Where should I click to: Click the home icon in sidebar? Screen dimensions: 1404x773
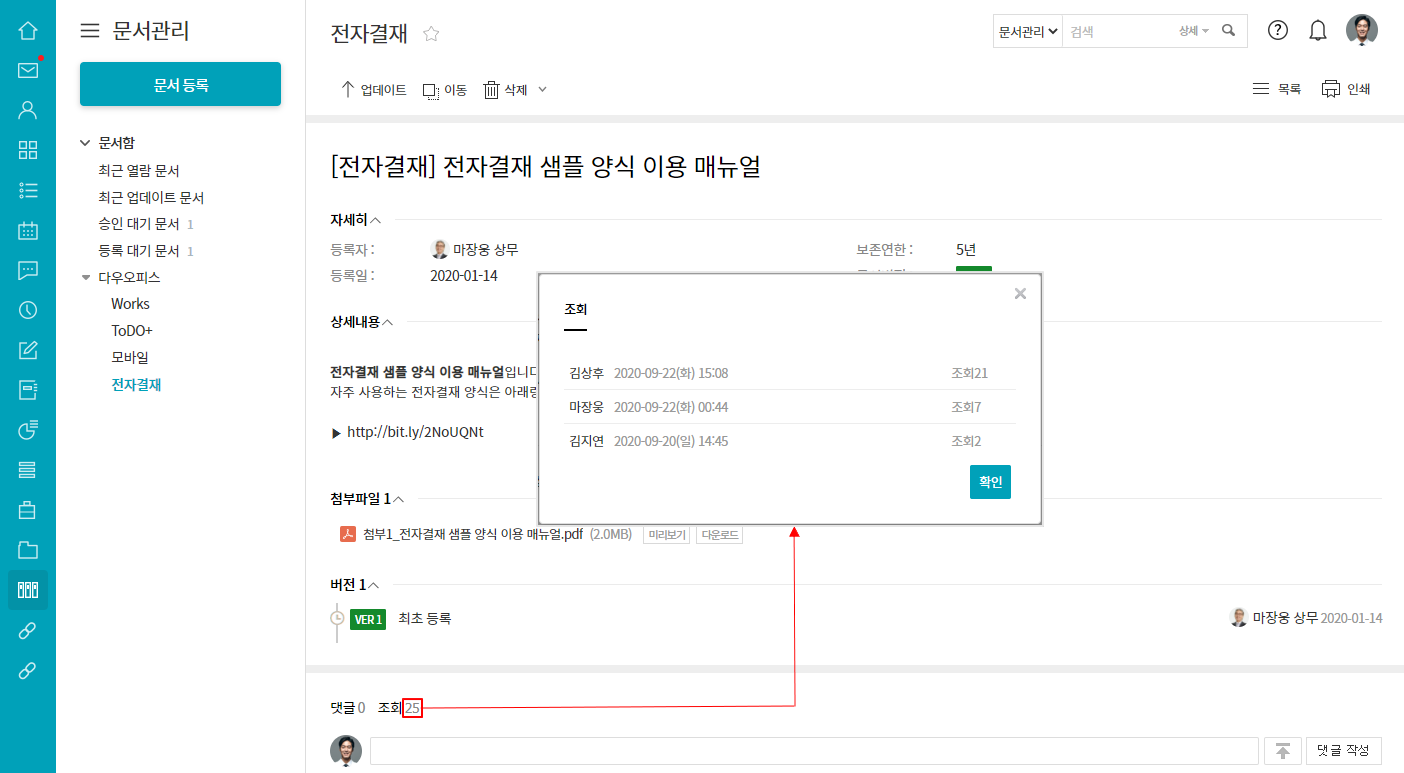tap(28, 30)
